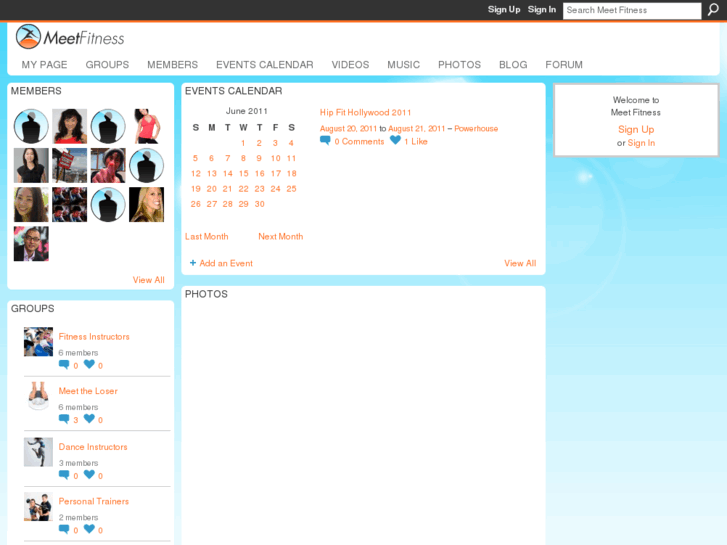This screenshot has width=727, height=545.
Task: Go to Last Month in calendar
Action: [206, 237]
